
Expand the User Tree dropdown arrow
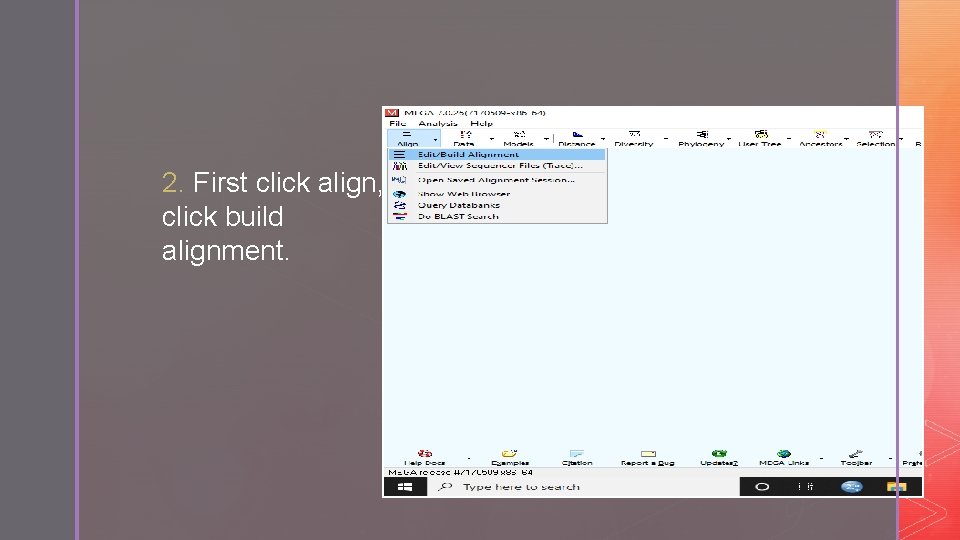[x=789, y=139]
